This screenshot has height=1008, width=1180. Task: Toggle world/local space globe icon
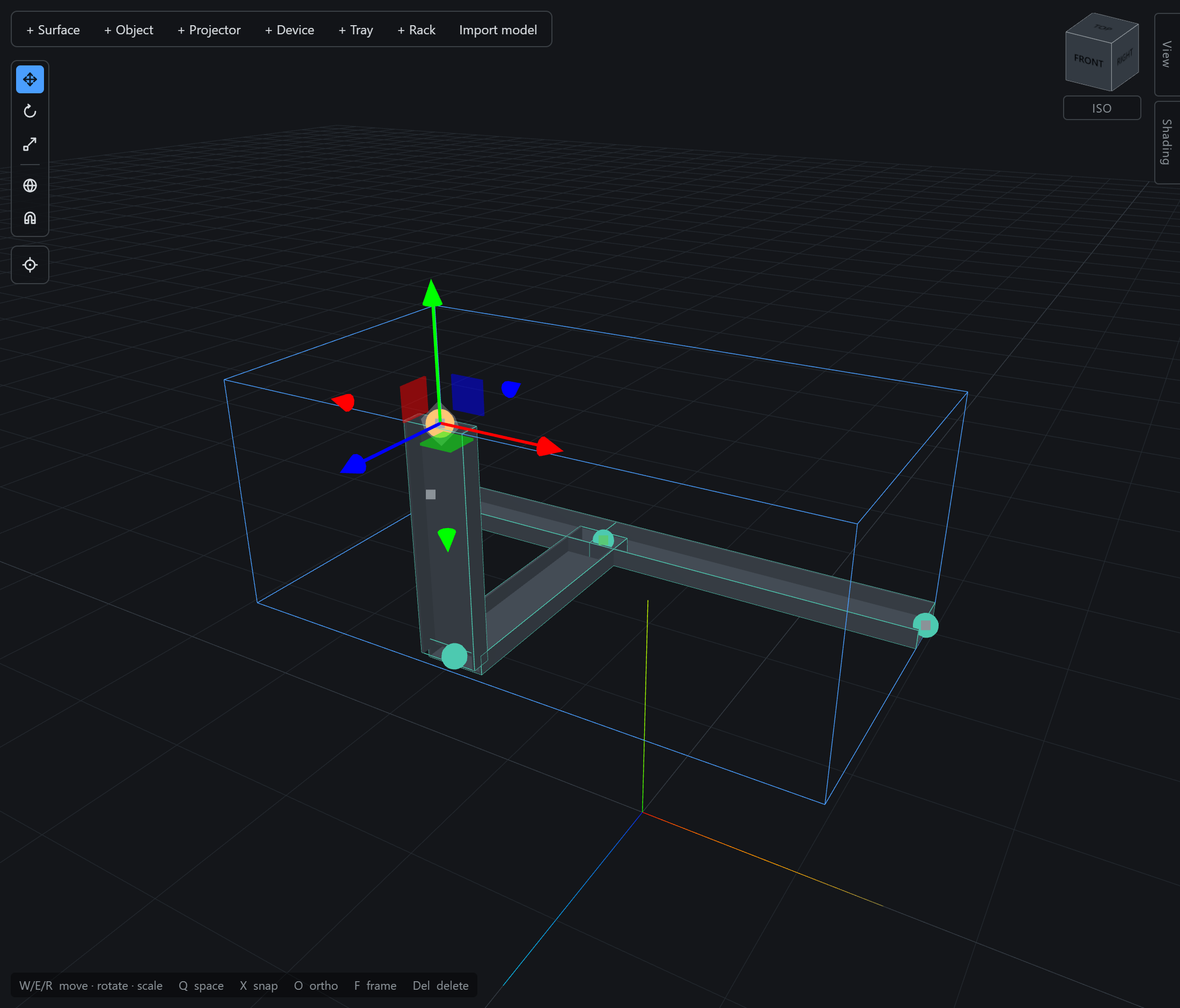(x=29, y=186)
